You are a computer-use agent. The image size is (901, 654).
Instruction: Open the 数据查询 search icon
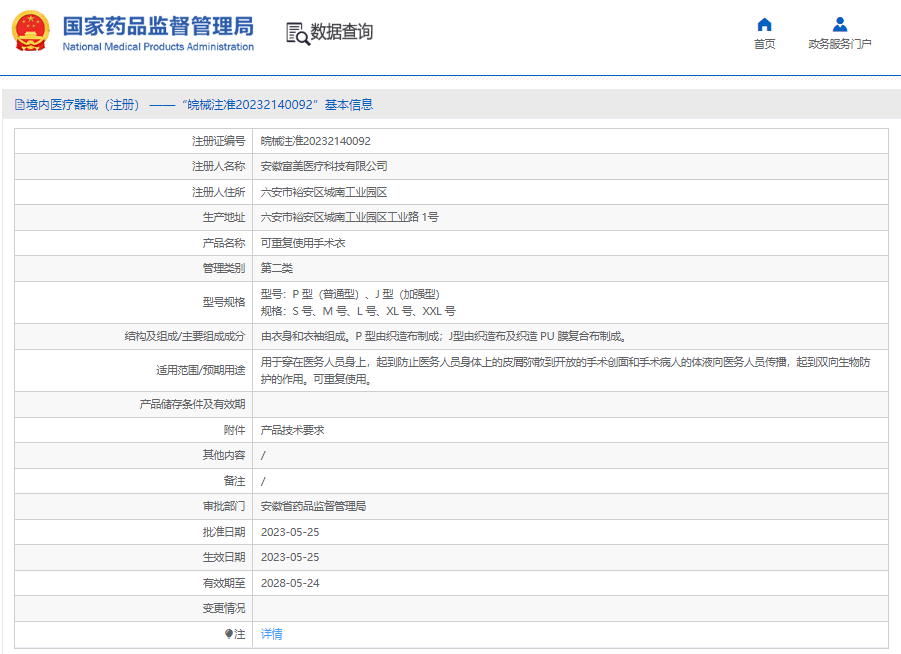[298, 33]
